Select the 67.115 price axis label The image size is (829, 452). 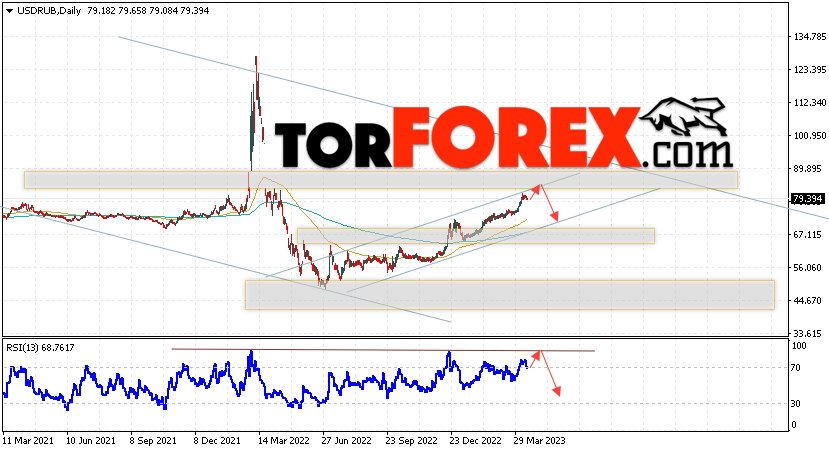808,235
